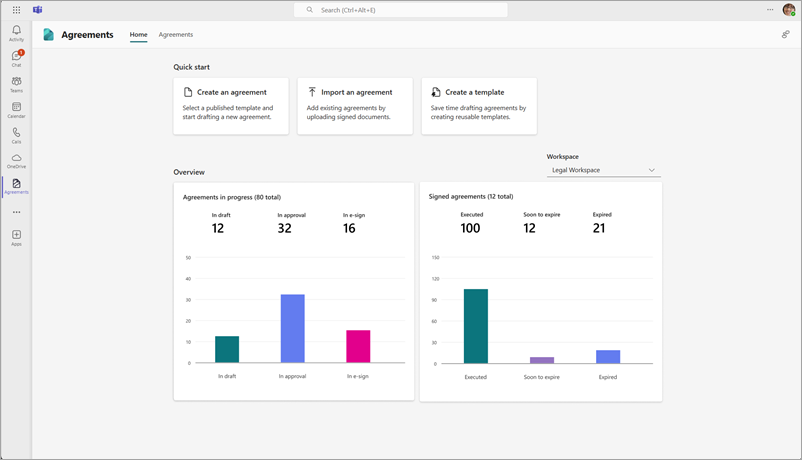Go to Teams in the sidebar
This screenshot has width=802, height=460.
[16, 84]
